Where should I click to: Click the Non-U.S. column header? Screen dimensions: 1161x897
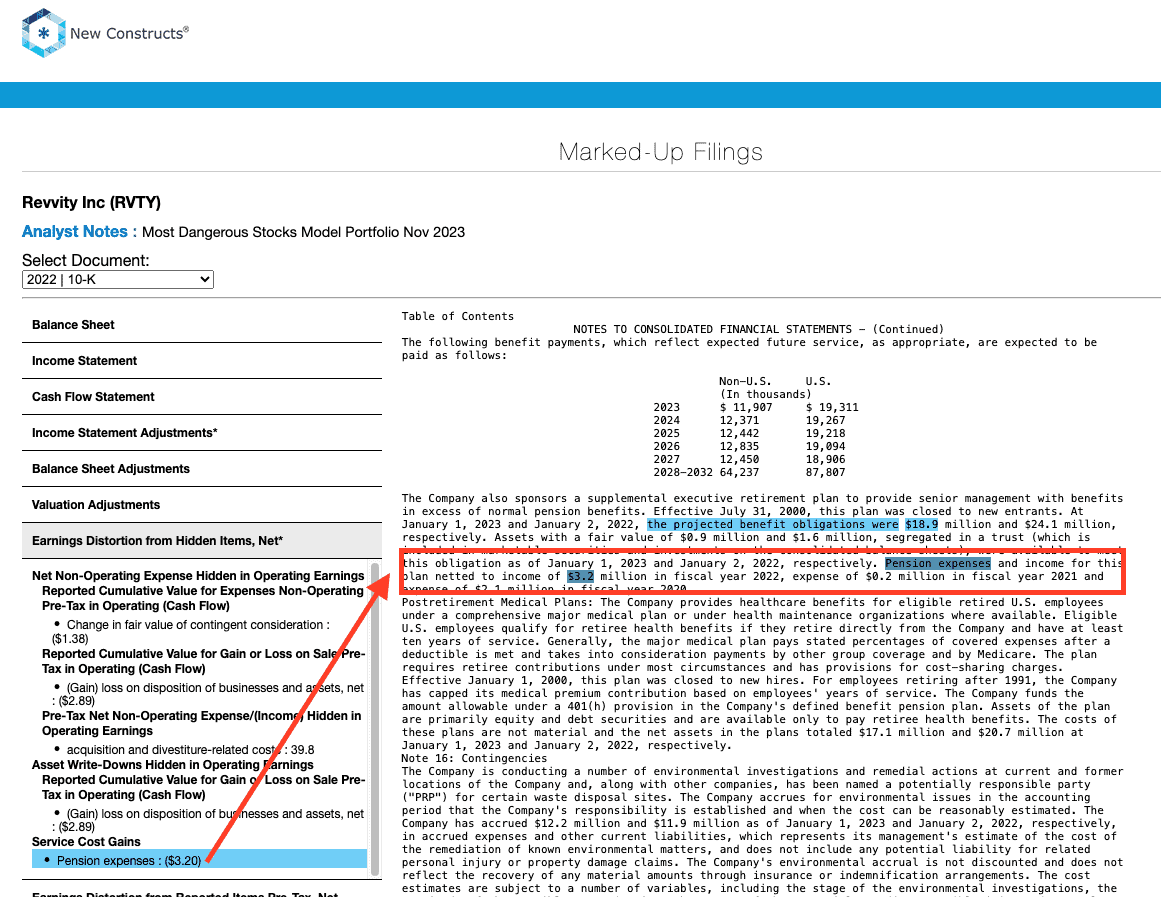point(745,381)
